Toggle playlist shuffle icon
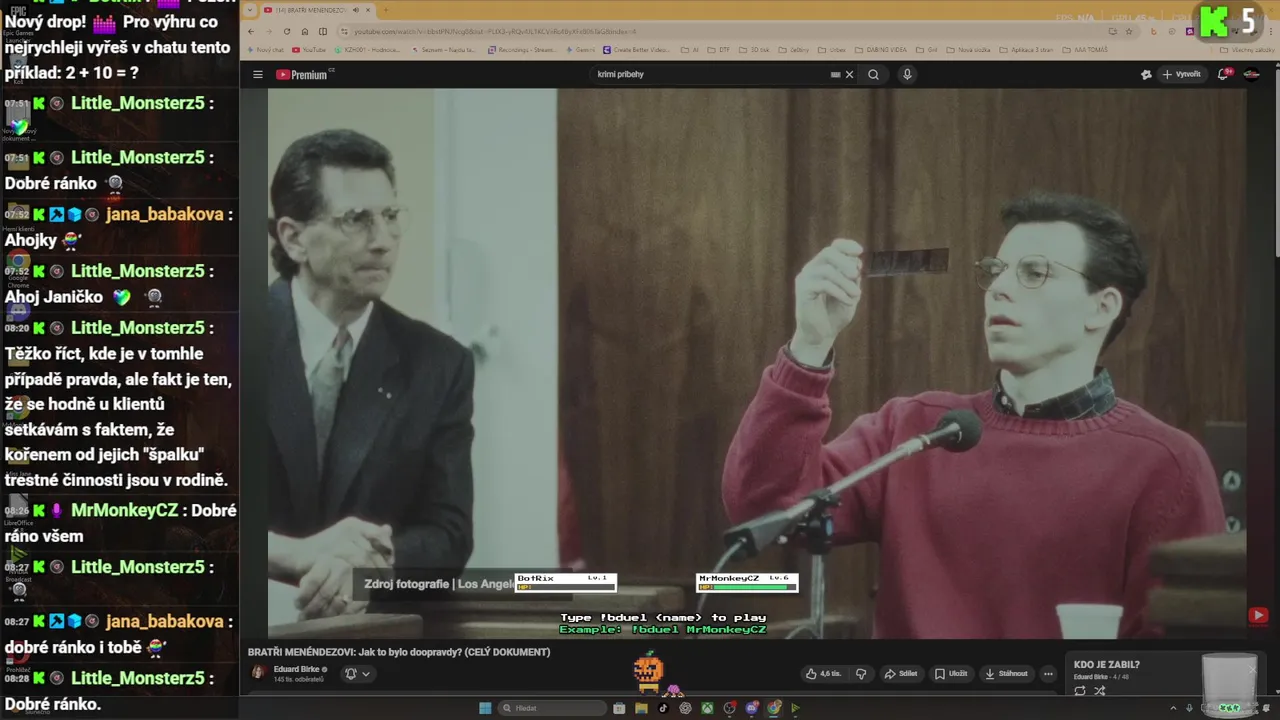1280x720 pixels. point(1100,691)
